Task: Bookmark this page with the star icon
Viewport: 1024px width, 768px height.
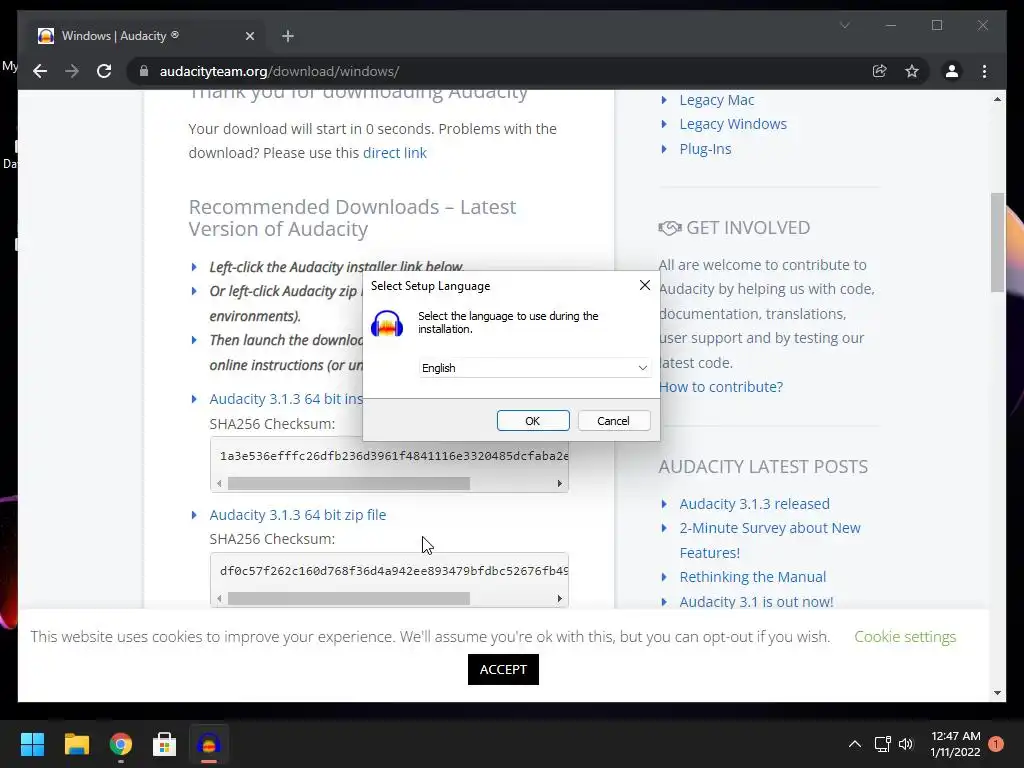Action: click(x=912, y=71)
